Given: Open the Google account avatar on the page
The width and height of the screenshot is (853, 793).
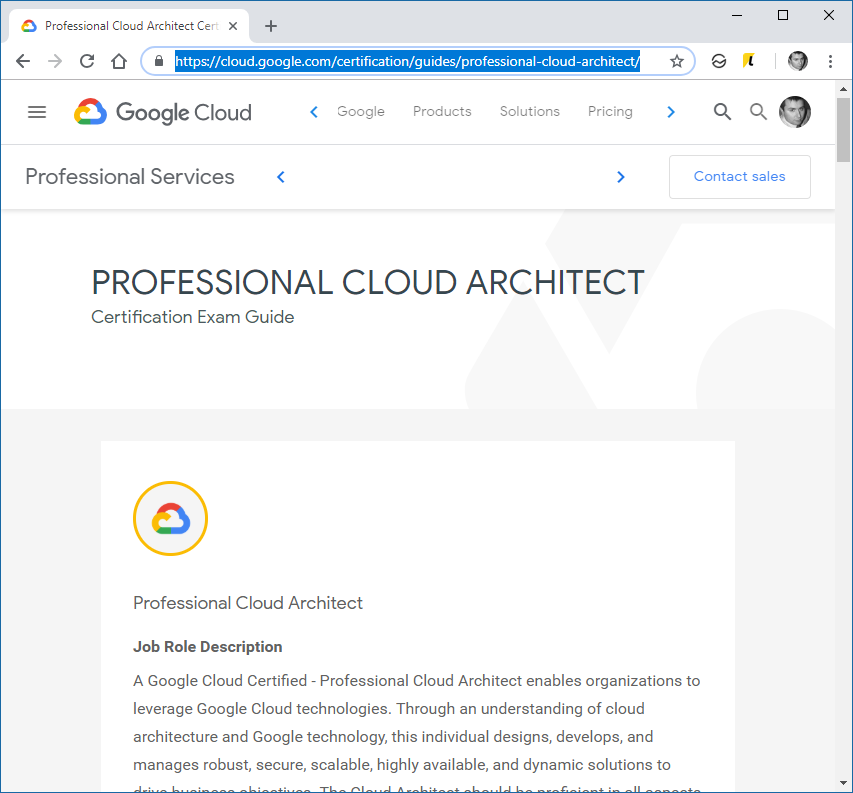Looking at the screenshot, I should (795, 112).
